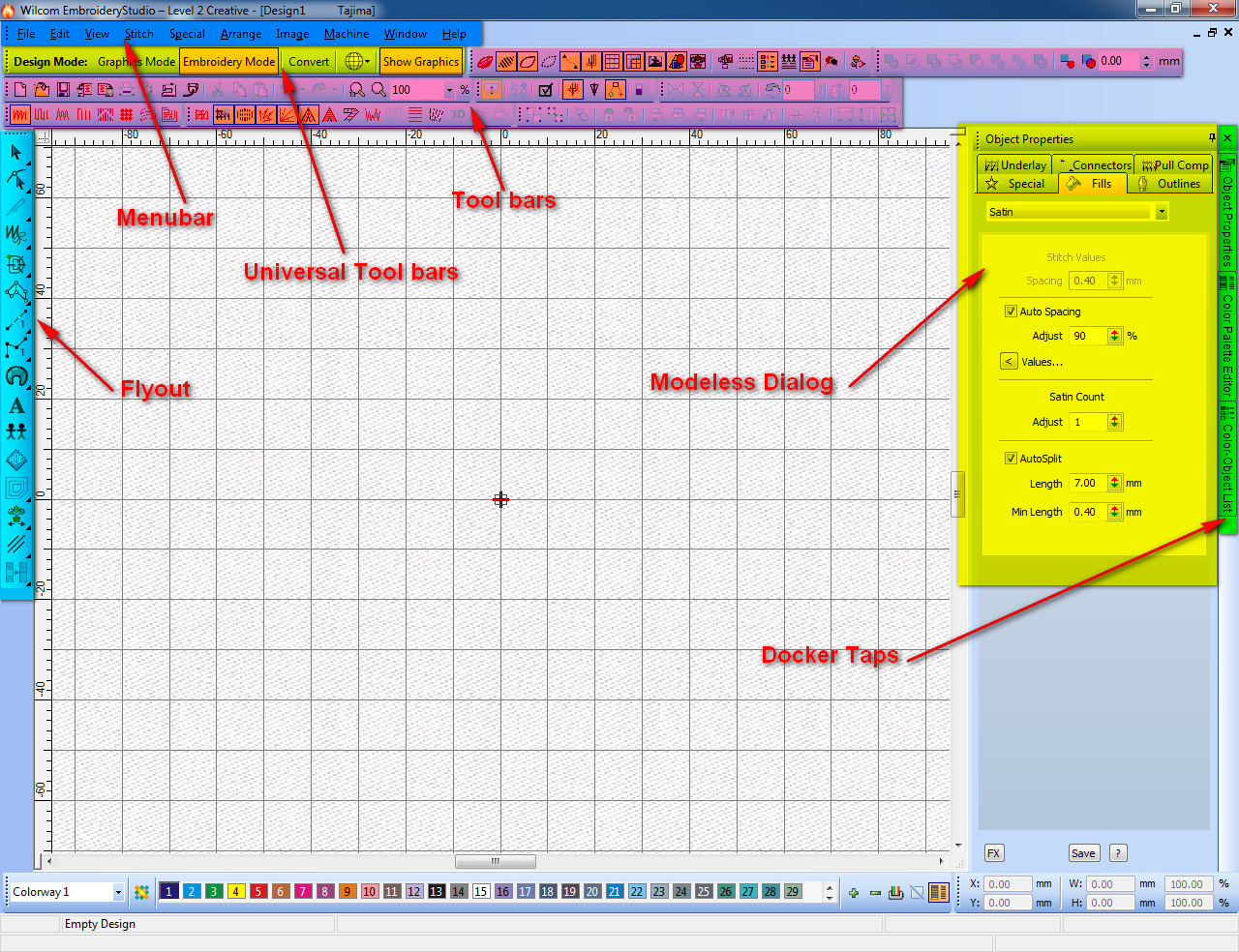Open the Stitch menu
1239x952 pixels.
coord(139,34)
